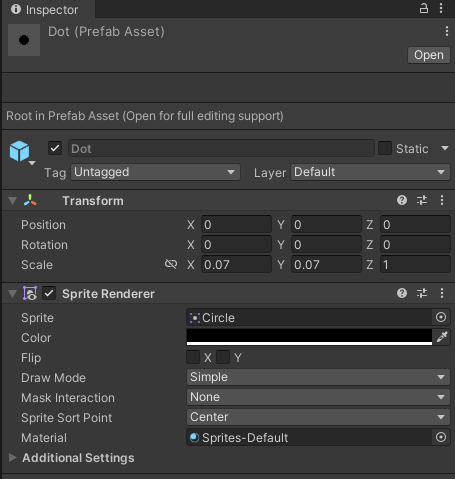The width and height of the screenshot is (455, 479).
Task: Toggle the Inspector lock icon
Action: coord(424,8)
